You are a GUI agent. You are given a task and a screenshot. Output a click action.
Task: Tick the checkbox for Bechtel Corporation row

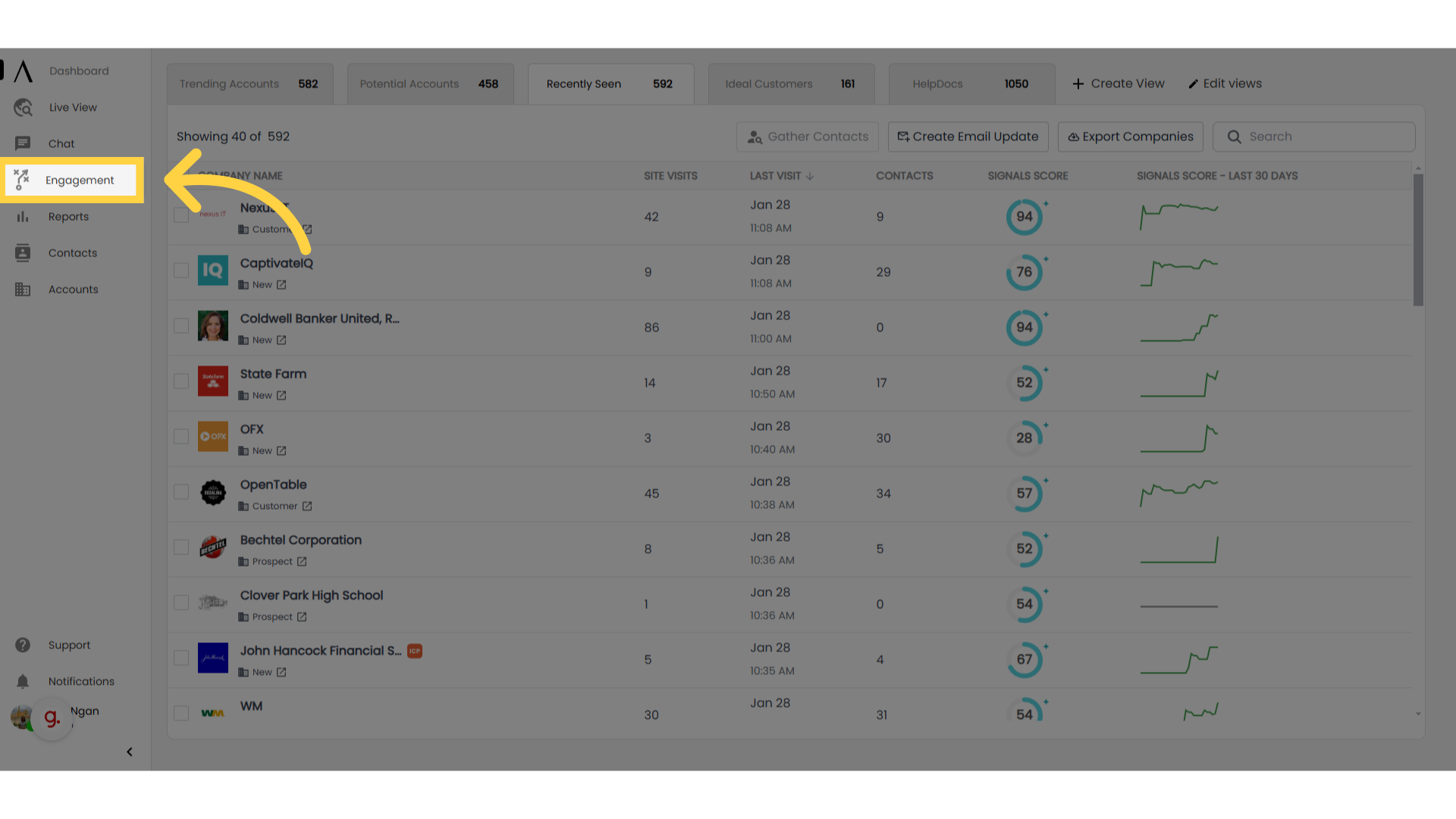point(181,548)
